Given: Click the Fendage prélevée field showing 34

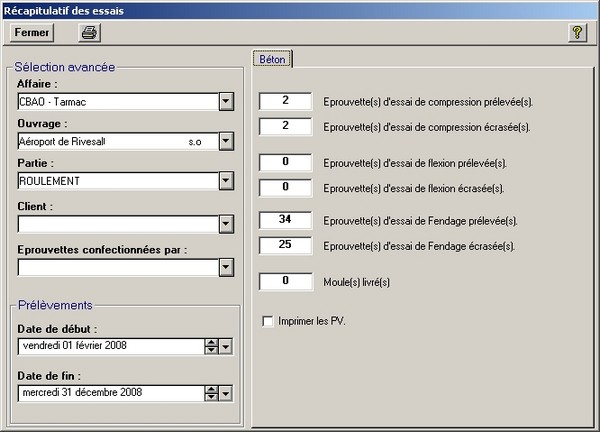Looking at the screenshot, I should pyautogui.click(x=287, y=220).
